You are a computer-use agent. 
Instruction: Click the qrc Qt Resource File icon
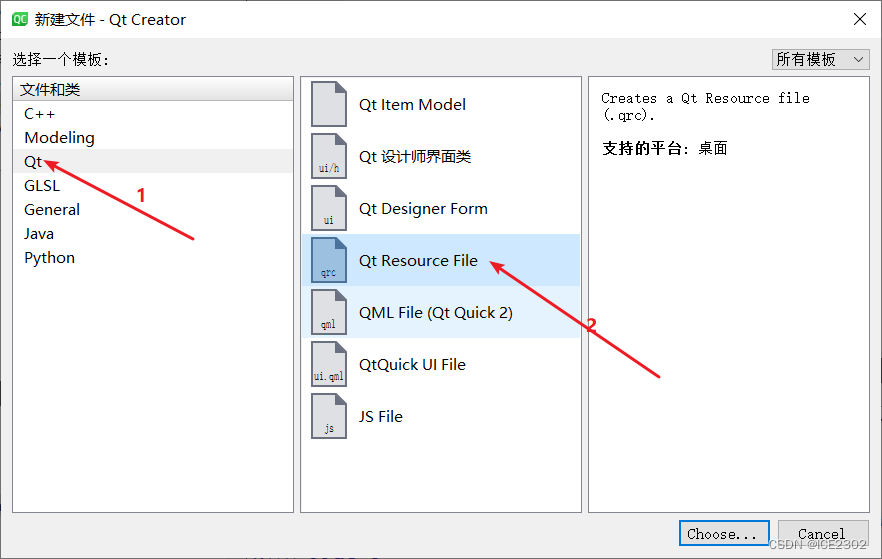click(x=329, y=260)
